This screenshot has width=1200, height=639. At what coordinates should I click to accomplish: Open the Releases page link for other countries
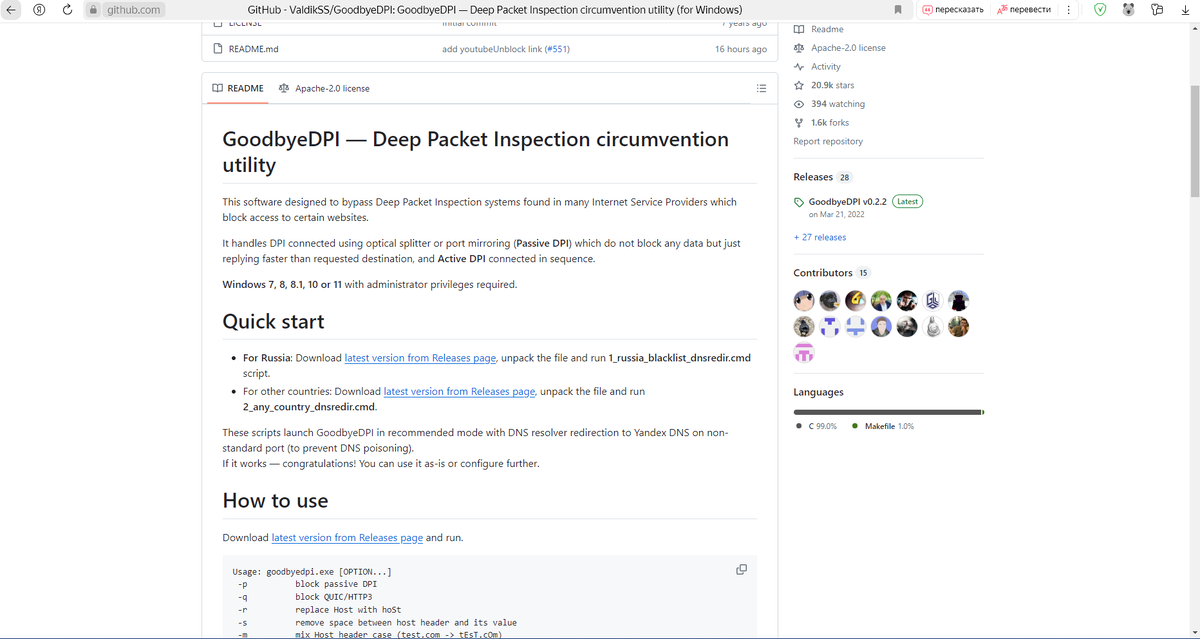(x=459, y=391)
